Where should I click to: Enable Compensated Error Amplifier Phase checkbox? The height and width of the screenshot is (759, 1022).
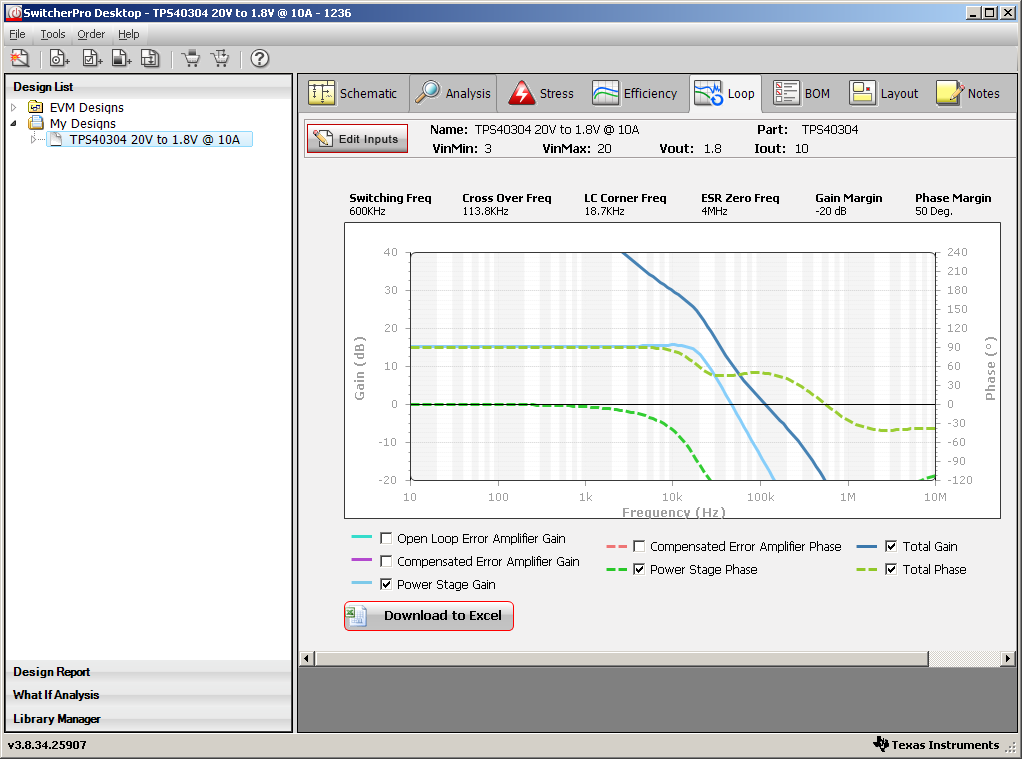pyautogui.click(x=639, y=546)
